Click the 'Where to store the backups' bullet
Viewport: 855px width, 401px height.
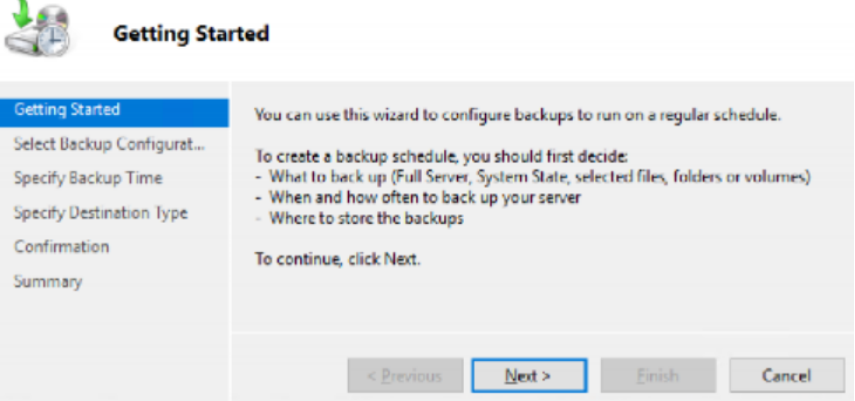tap(359, 219)
